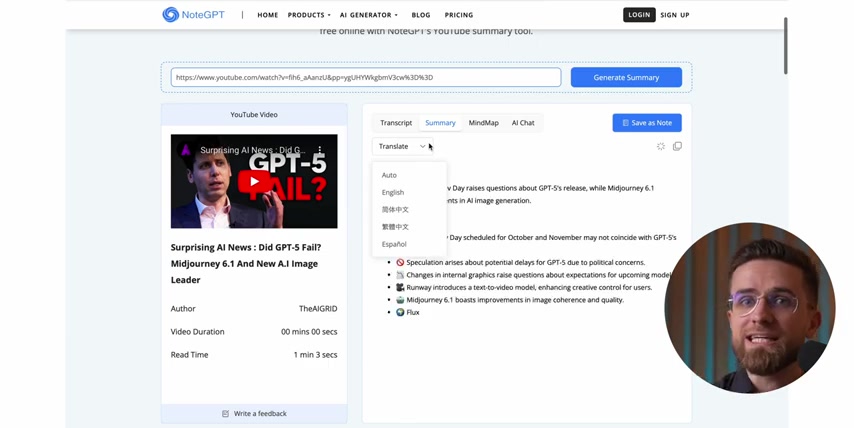854x428 pixels.
Task: Click the YouTube Video panel header
Action: [254, 115]
